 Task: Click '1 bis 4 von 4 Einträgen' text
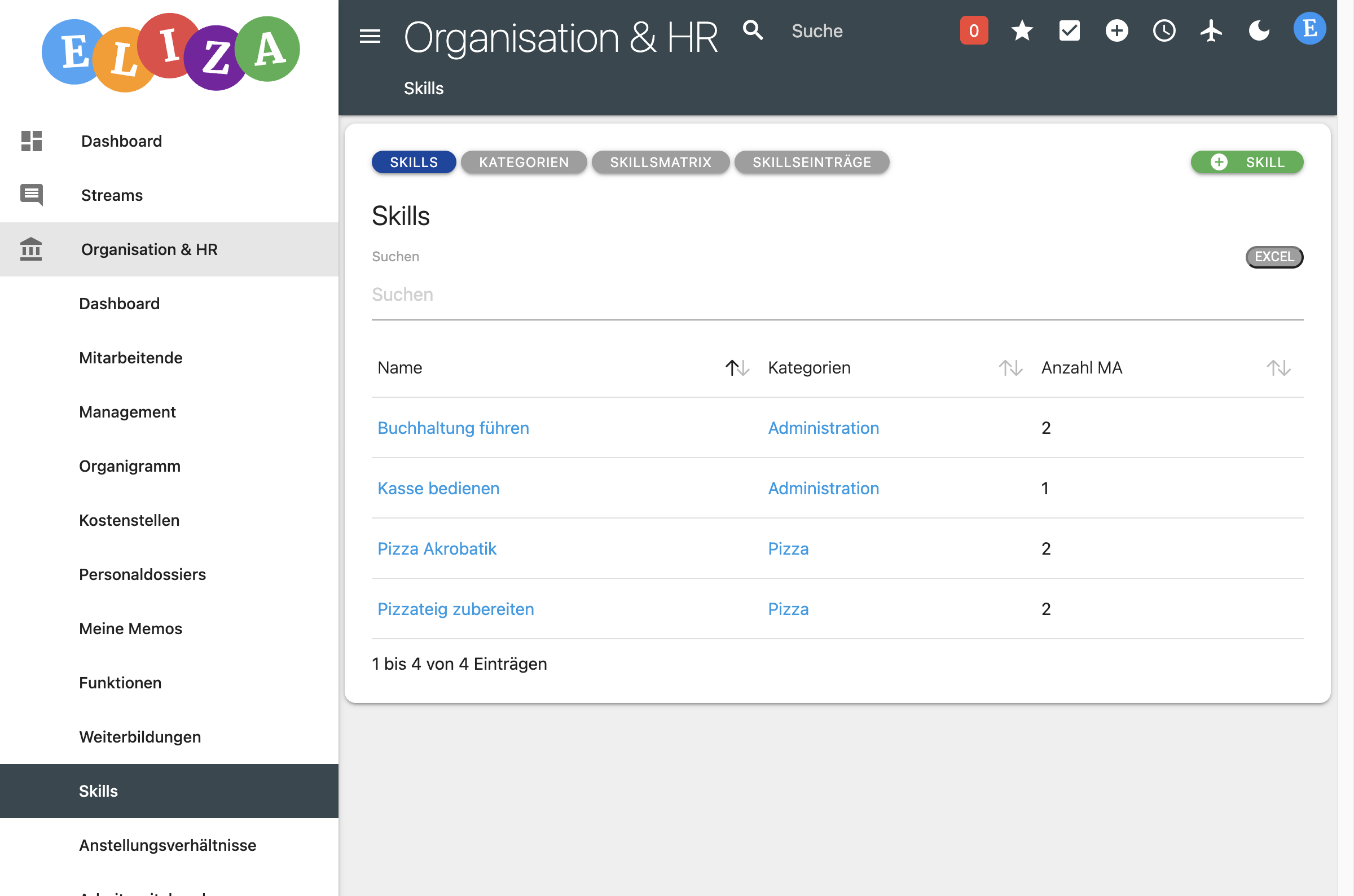(459, 664)
